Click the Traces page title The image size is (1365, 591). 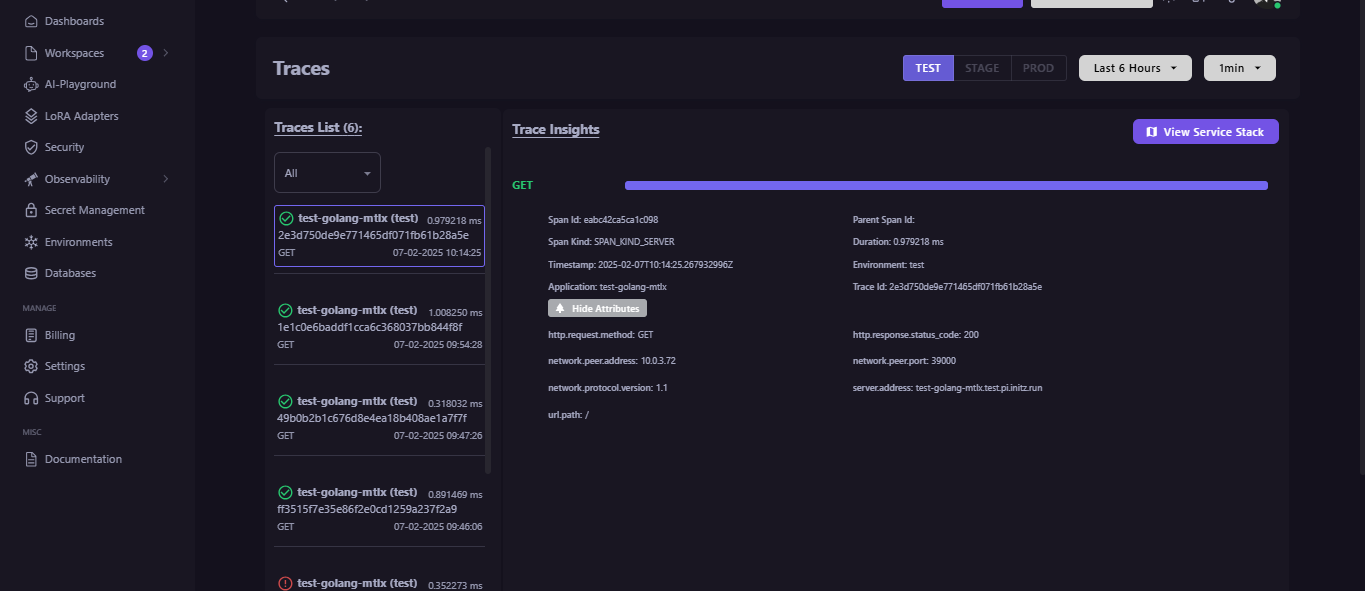pyautogui.click(x=301, y=69)
